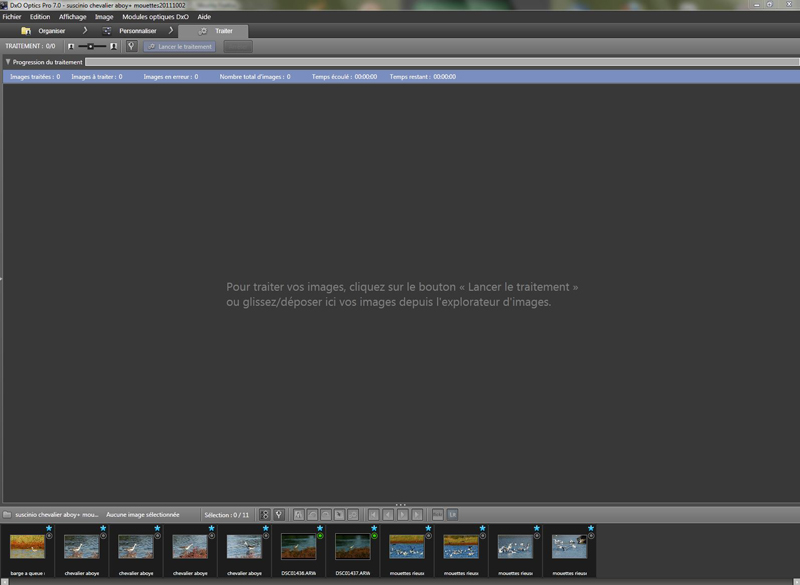This screenshot has width=800, height=585.
Task: Toggle the filter icon in processing toolbar
Action: (x=132, y=46)
